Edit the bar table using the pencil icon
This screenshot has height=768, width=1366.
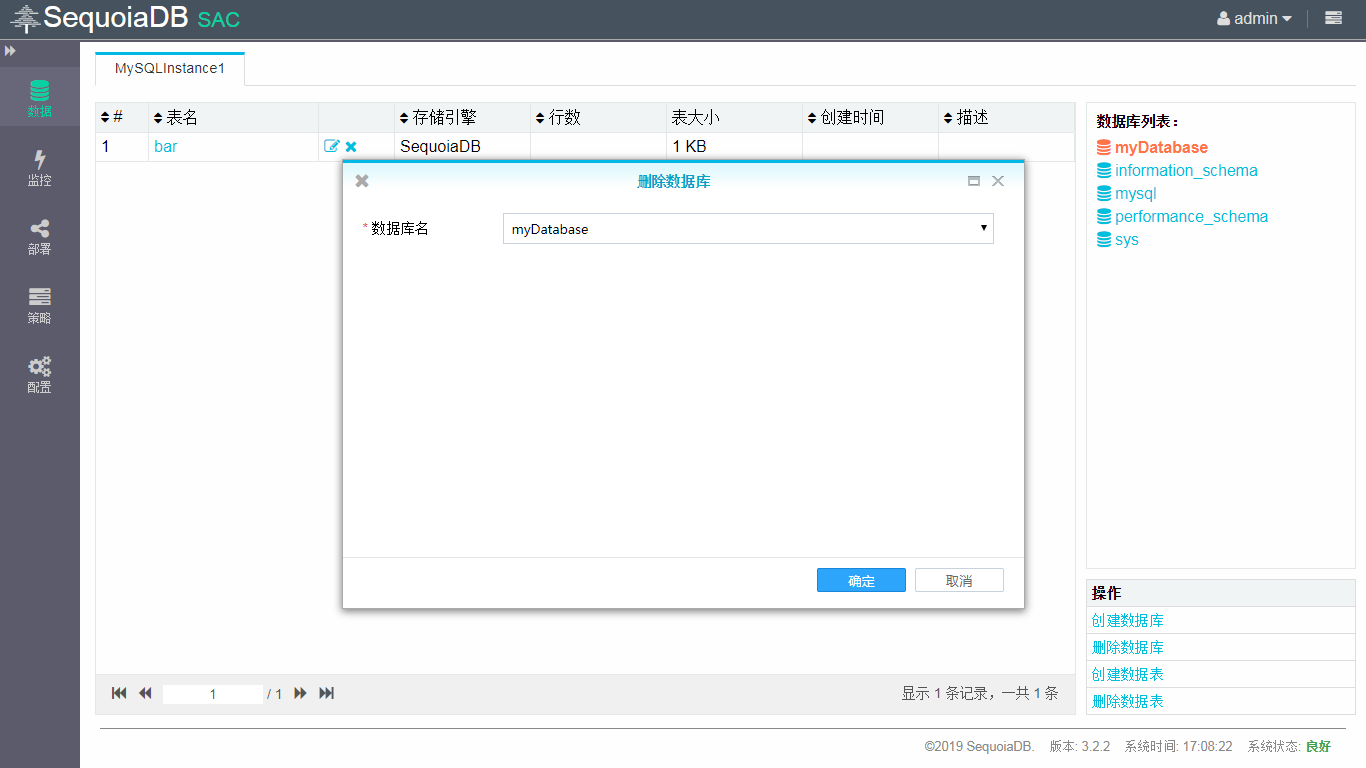tap(331, 145)
